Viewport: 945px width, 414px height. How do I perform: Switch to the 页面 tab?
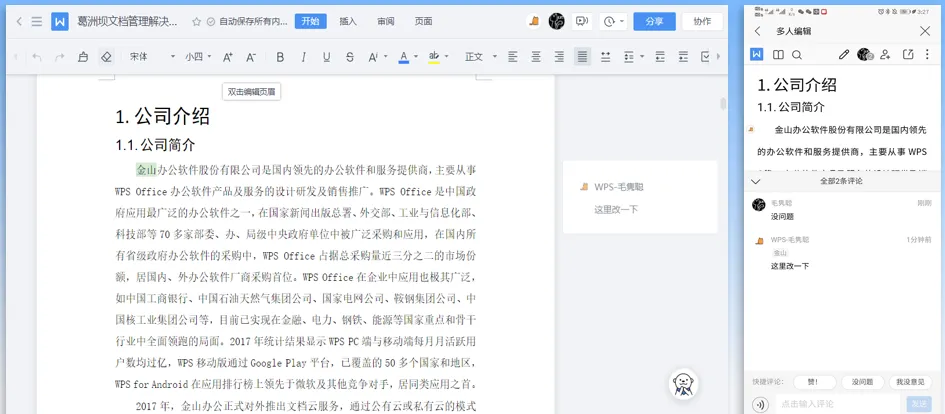point(423,22)
